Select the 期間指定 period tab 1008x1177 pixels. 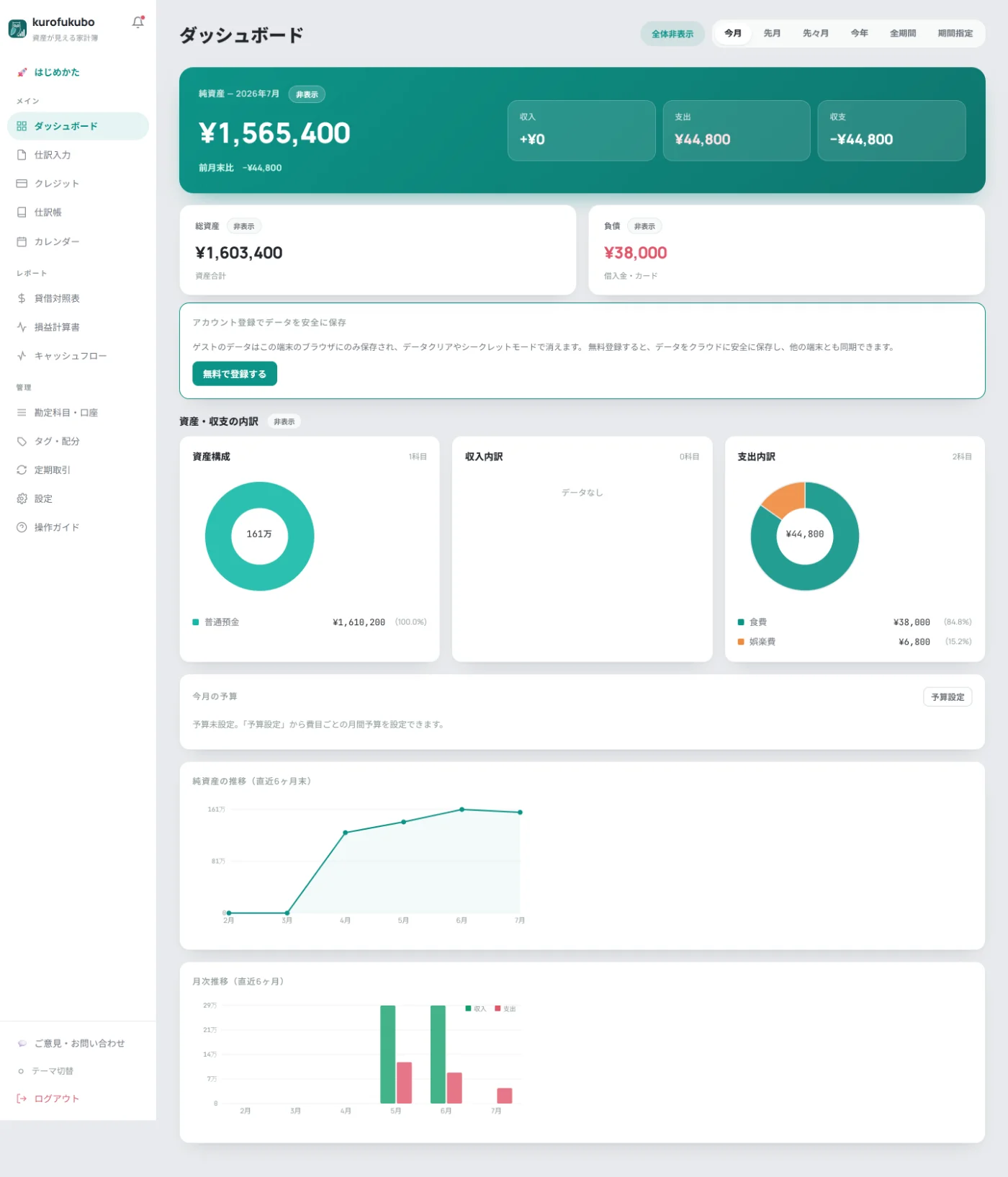[x=955, y=33]
